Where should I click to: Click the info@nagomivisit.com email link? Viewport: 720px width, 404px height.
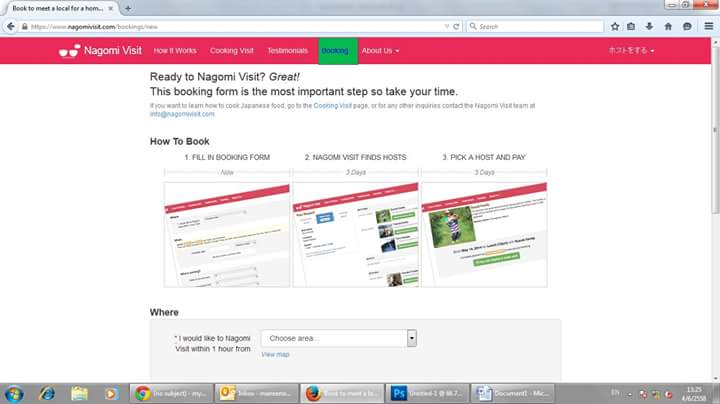click(x=182, y=114)
